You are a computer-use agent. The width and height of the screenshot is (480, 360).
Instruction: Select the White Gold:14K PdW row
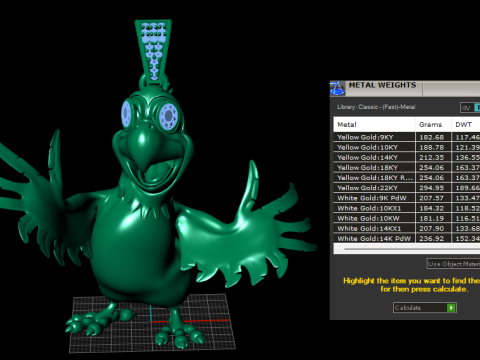(x=407, y=238)
